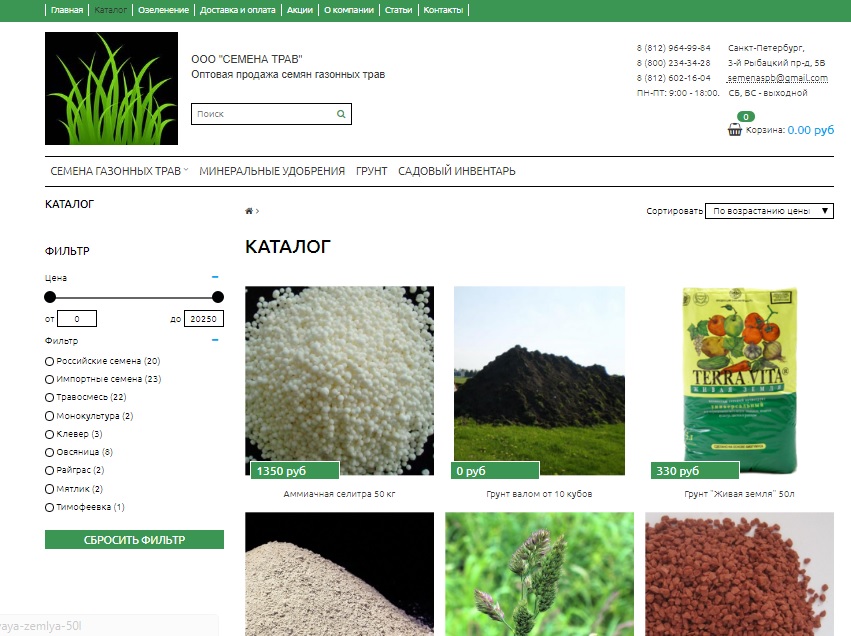Open Грунт category
This screenshot has height=636, width=851.
(372, 171)
